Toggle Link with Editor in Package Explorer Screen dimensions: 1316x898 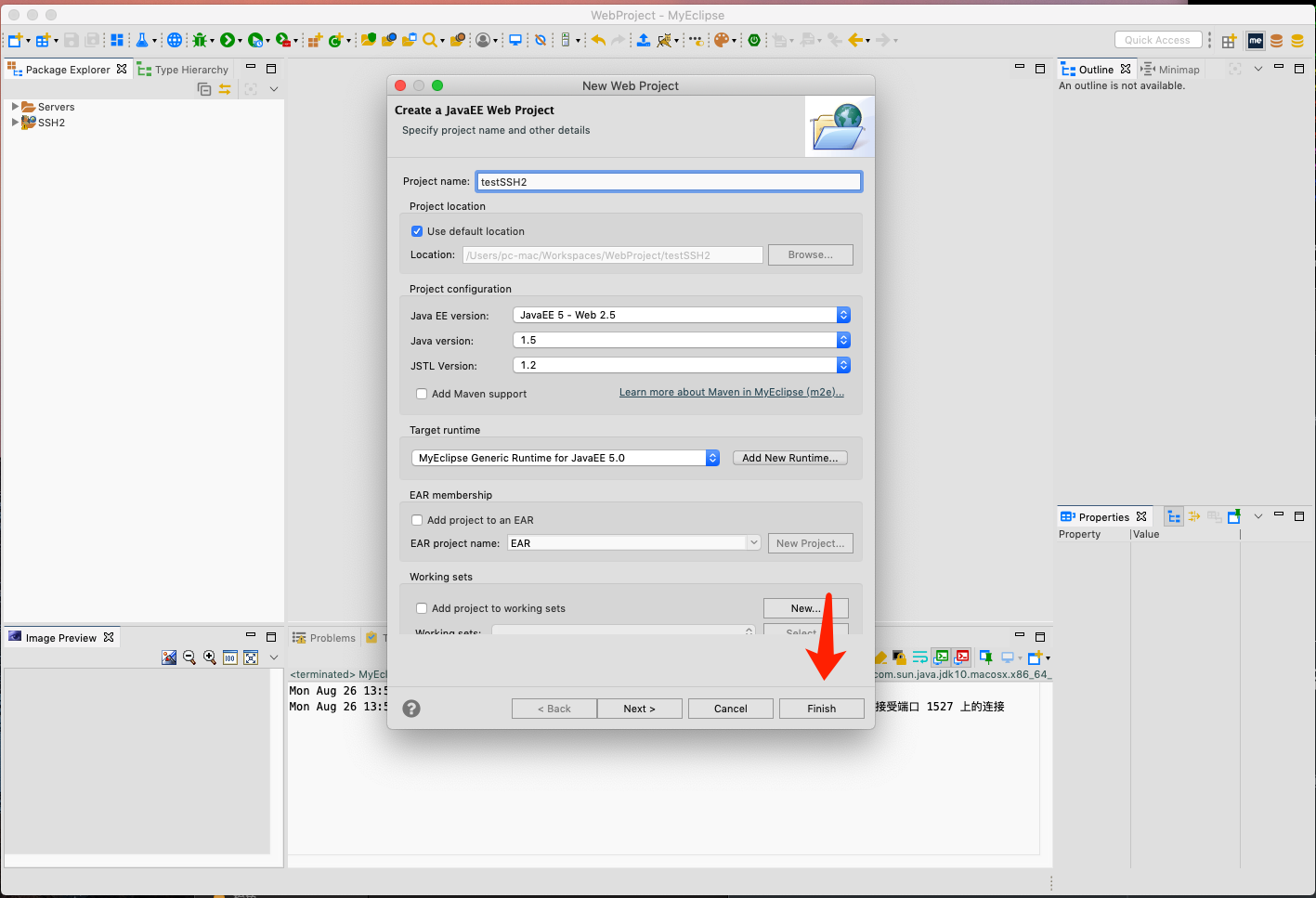click(225, 89)
